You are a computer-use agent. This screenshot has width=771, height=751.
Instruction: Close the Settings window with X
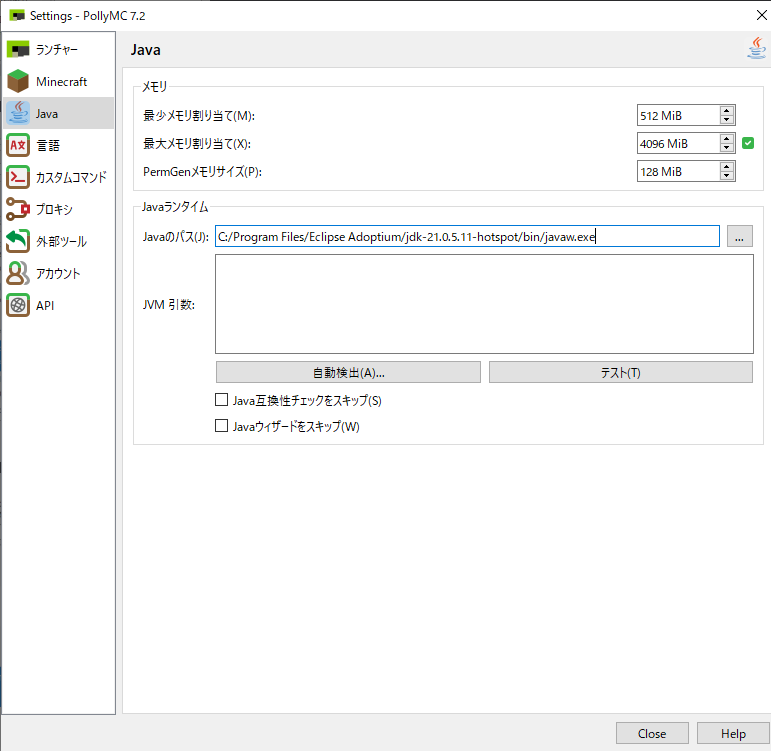click(761, 15)
